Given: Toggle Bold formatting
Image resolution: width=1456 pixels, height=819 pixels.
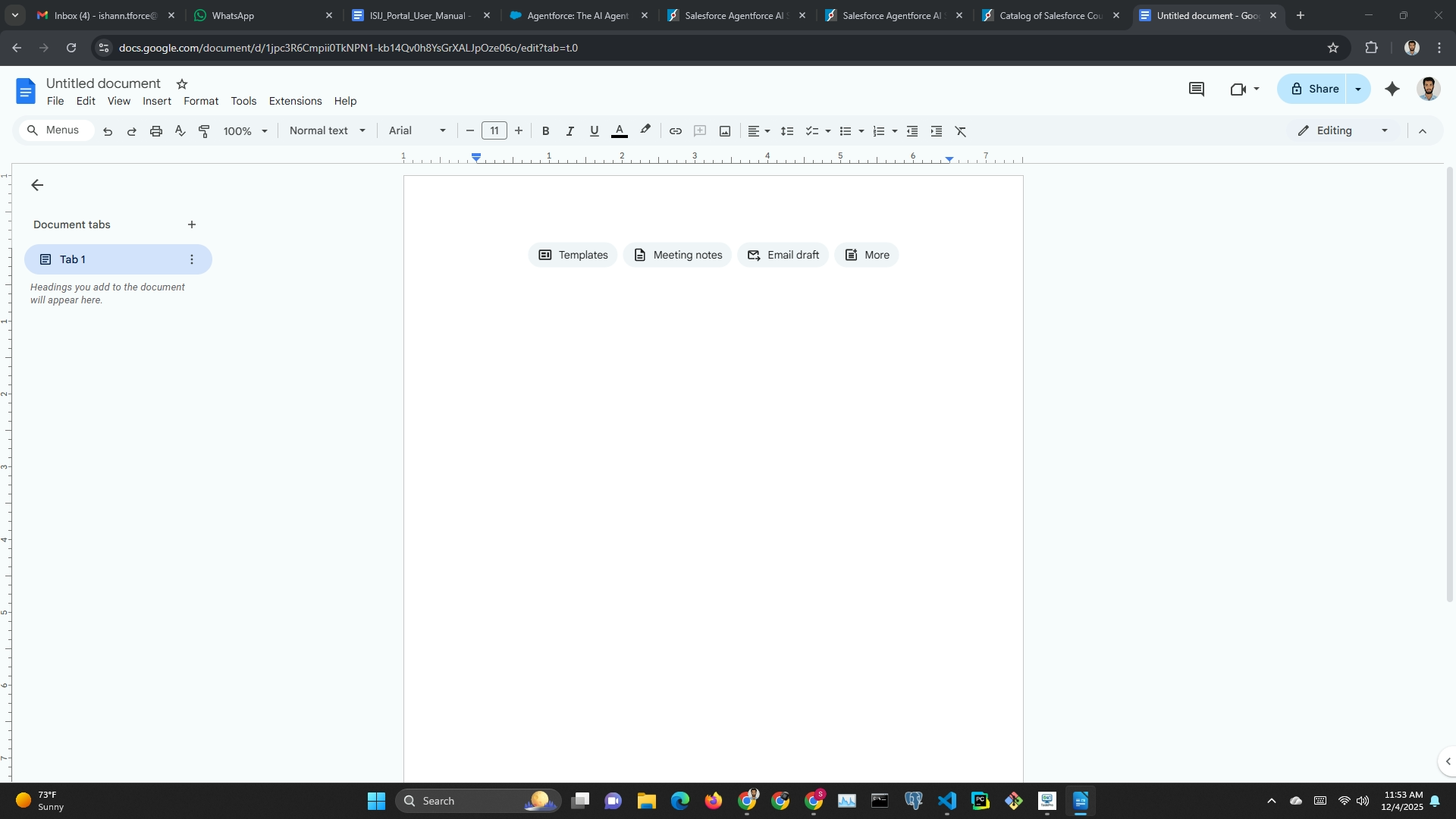Looking at the screenshot, I should point(545,131).
